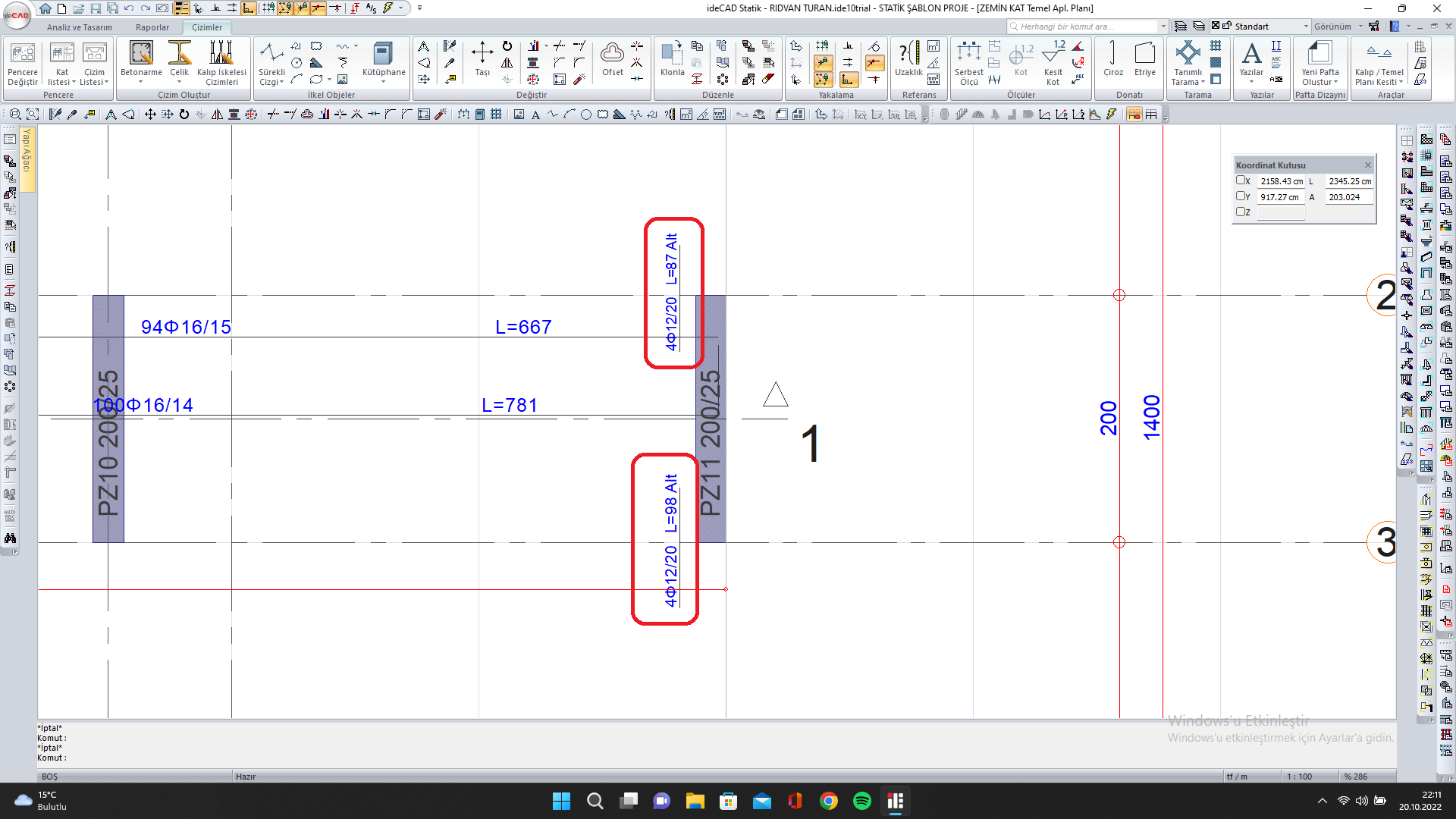Select the Kesit Kot tool

pos(1053,64)
